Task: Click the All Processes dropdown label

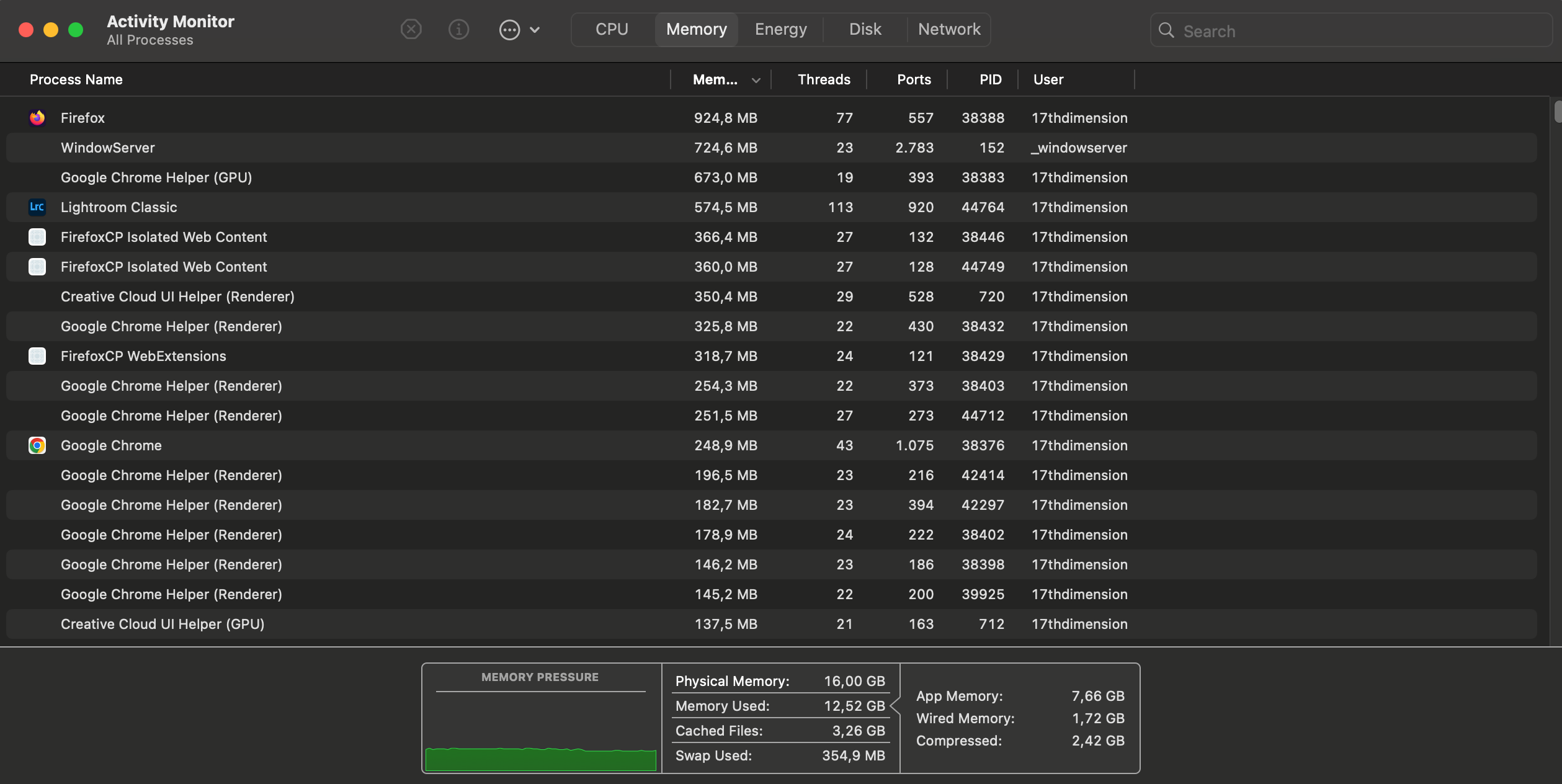Action: click(149, 39)
